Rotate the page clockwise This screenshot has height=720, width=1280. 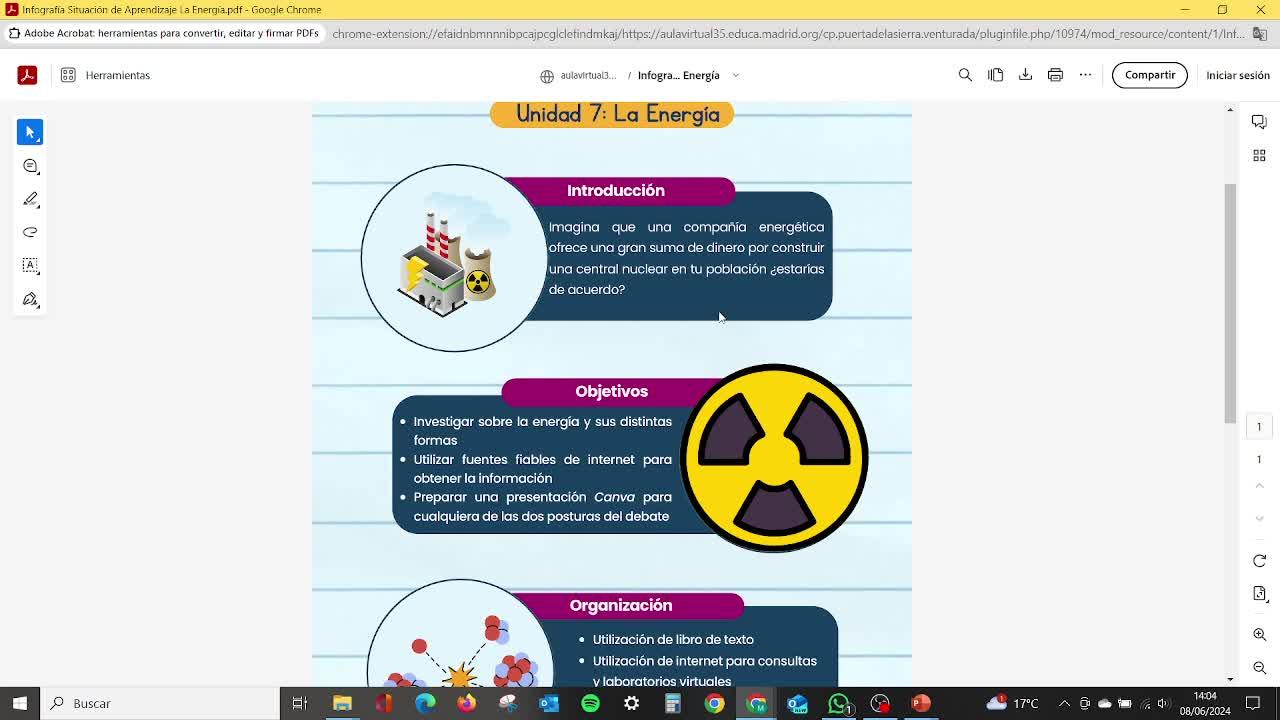1259,561
